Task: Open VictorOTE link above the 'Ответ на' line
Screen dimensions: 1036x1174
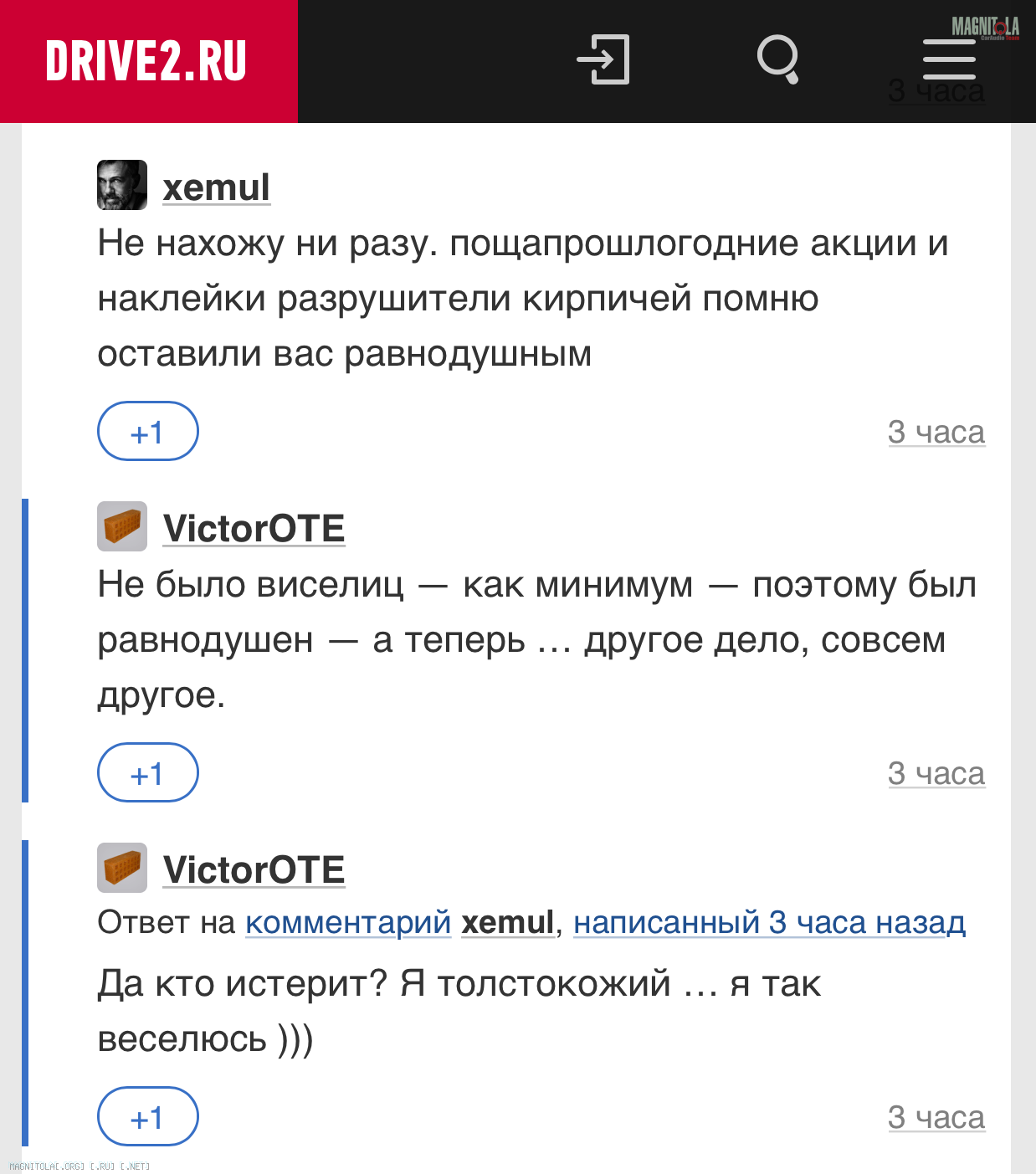Action: coord(254,870)
